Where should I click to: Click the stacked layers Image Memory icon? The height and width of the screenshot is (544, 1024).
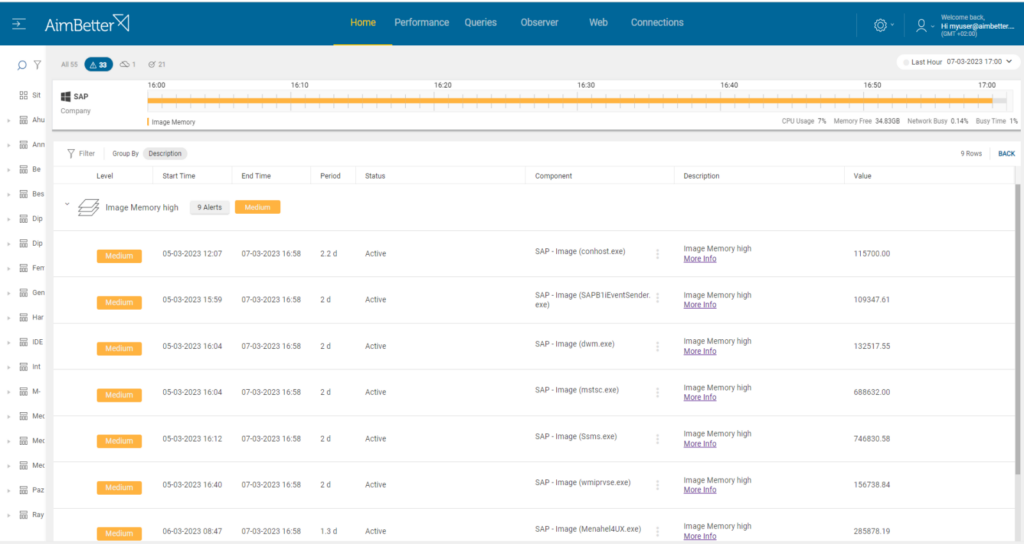88,207
